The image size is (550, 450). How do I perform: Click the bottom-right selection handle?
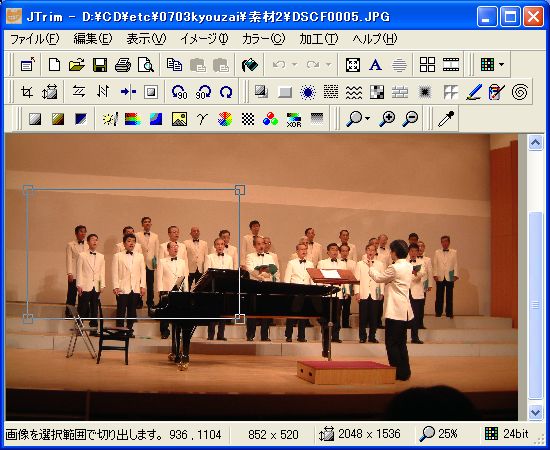(240, 319)
